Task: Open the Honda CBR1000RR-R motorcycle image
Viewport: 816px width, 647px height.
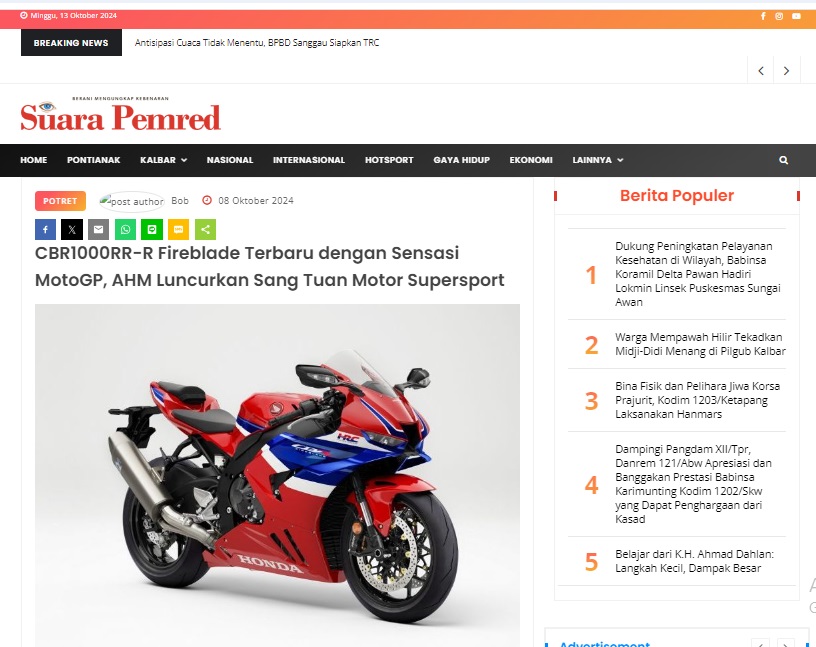Action: pyautogui.click(x=277, y=475)
